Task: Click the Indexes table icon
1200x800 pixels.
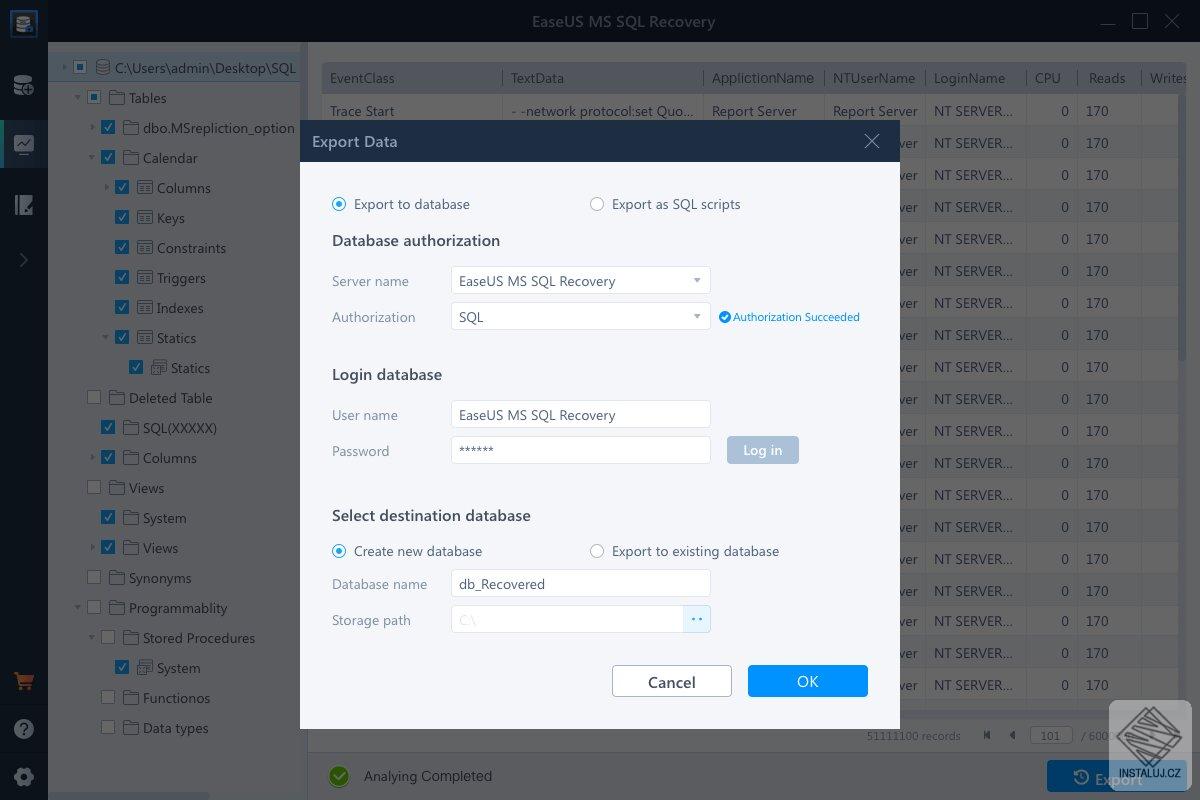Action: point(144,308)
